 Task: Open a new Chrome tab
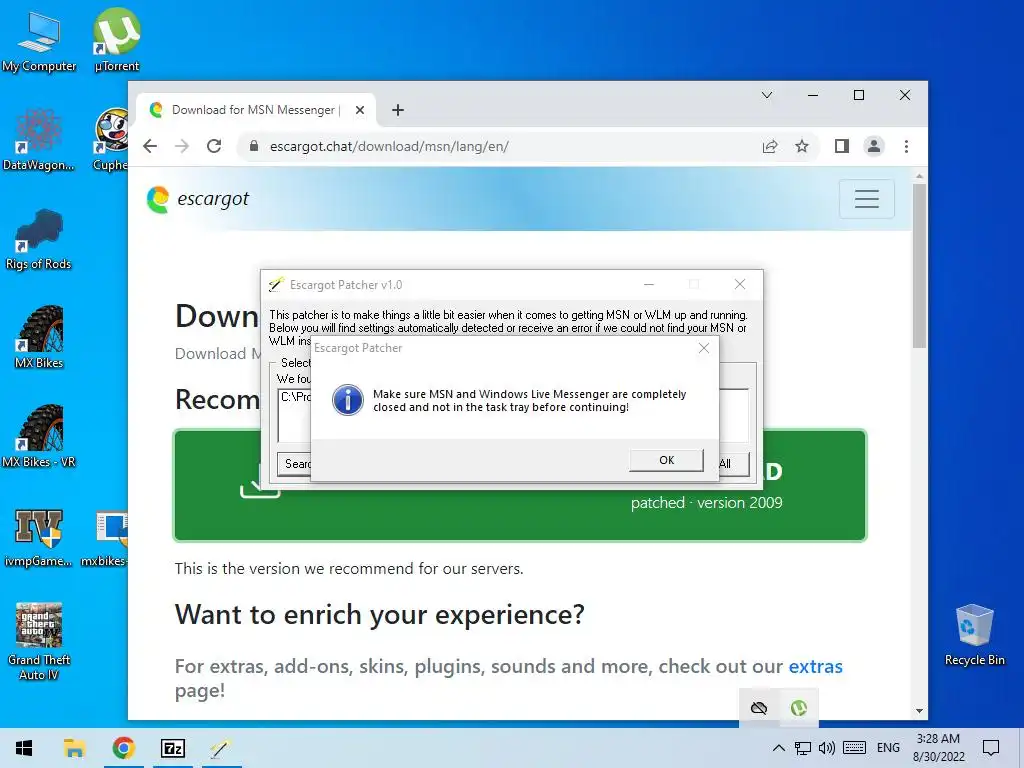tap(398, 110)
